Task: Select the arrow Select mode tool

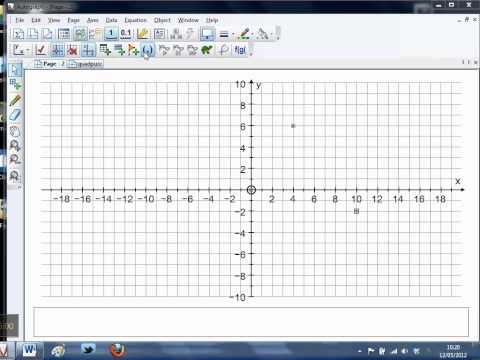Action: point(15,70)
